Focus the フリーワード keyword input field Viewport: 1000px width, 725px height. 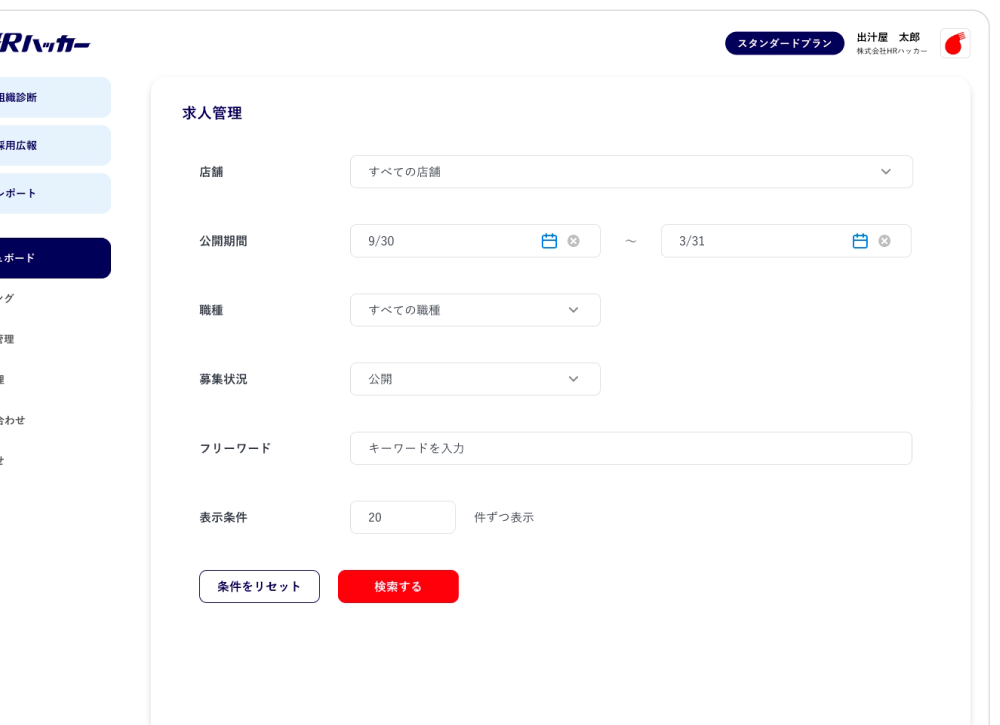click(631, 448)
